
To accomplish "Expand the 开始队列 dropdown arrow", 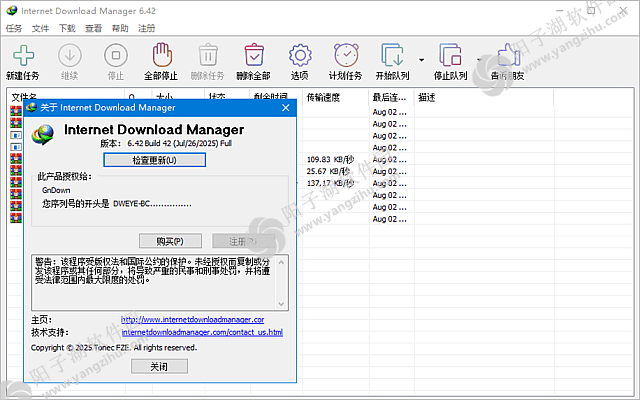I will pos(422,60).
